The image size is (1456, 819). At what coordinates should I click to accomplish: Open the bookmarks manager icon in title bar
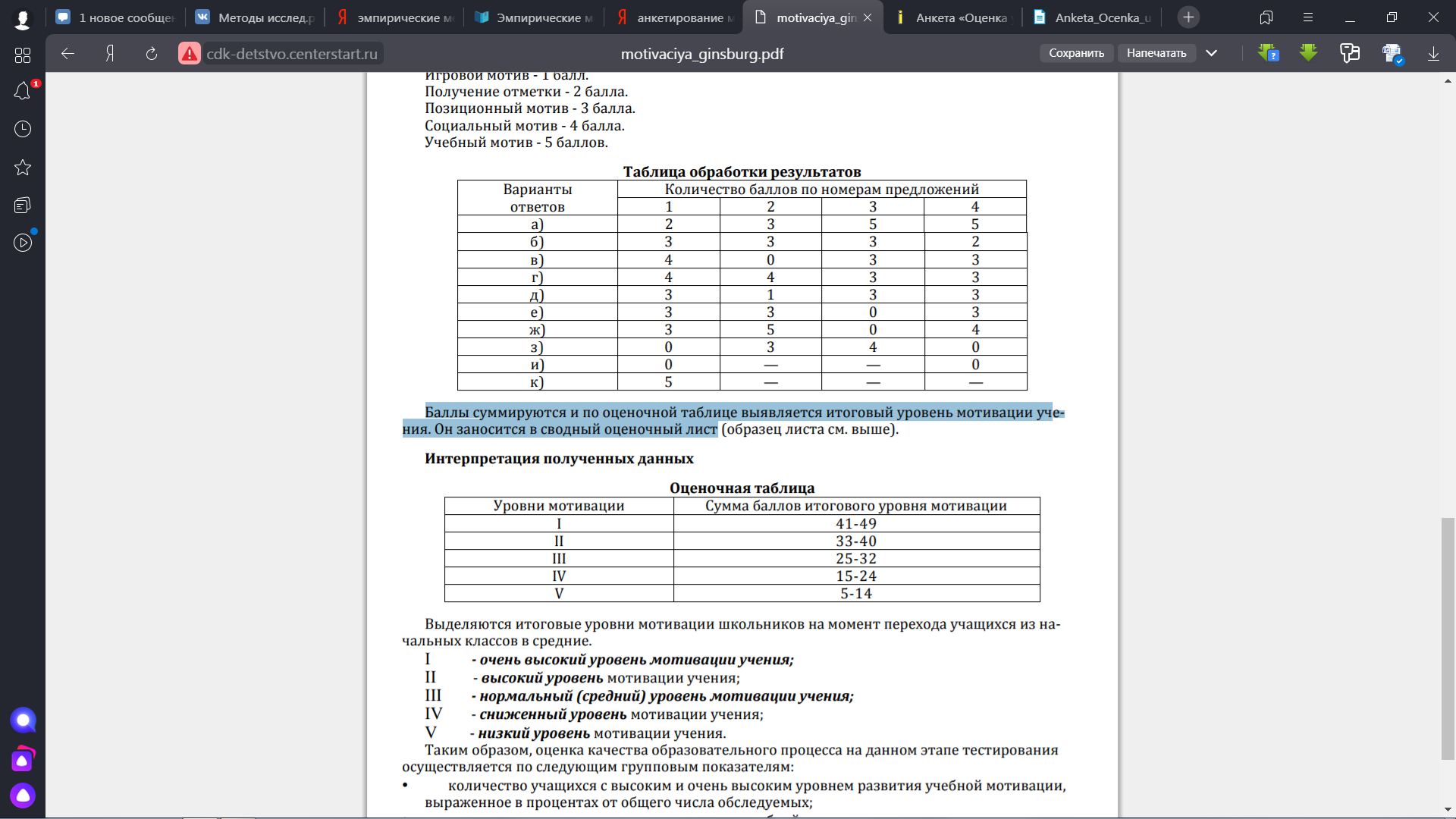(1266, 17)
